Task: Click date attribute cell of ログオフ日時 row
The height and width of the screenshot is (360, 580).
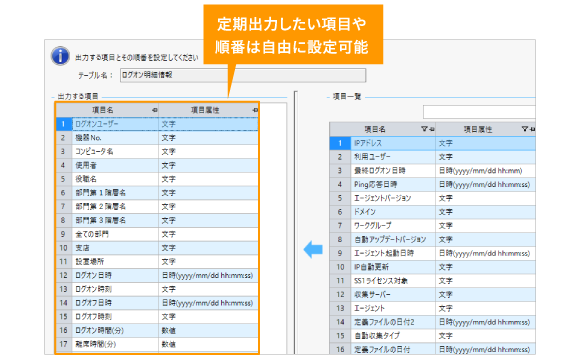Action: [207, 303]
